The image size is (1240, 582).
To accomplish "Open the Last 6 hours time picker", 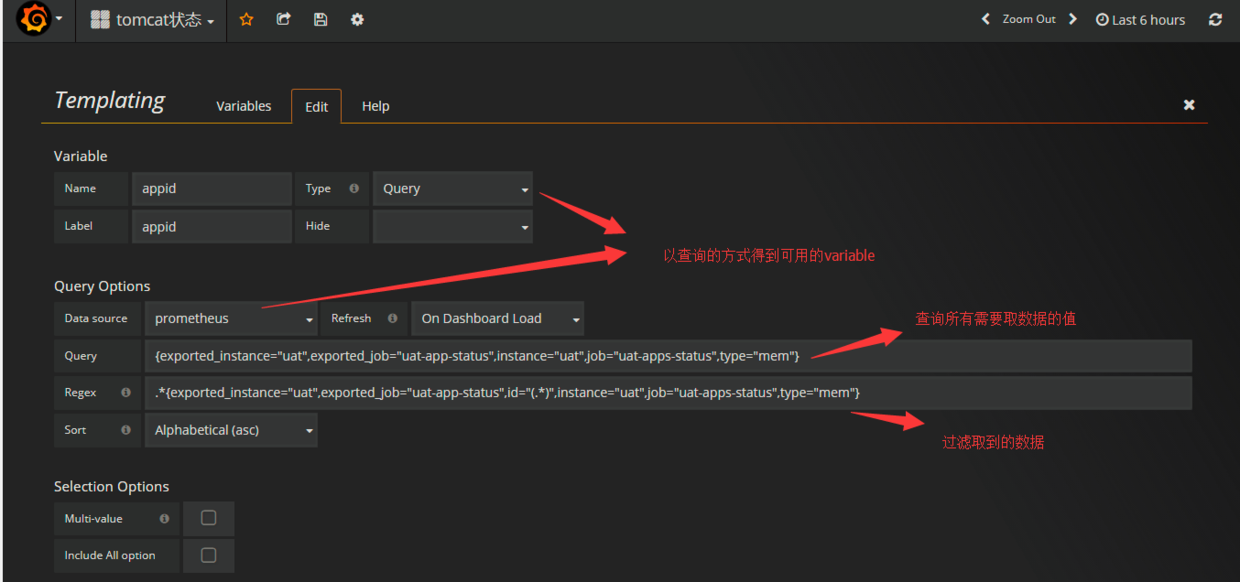I will [x=1140, y=19].
